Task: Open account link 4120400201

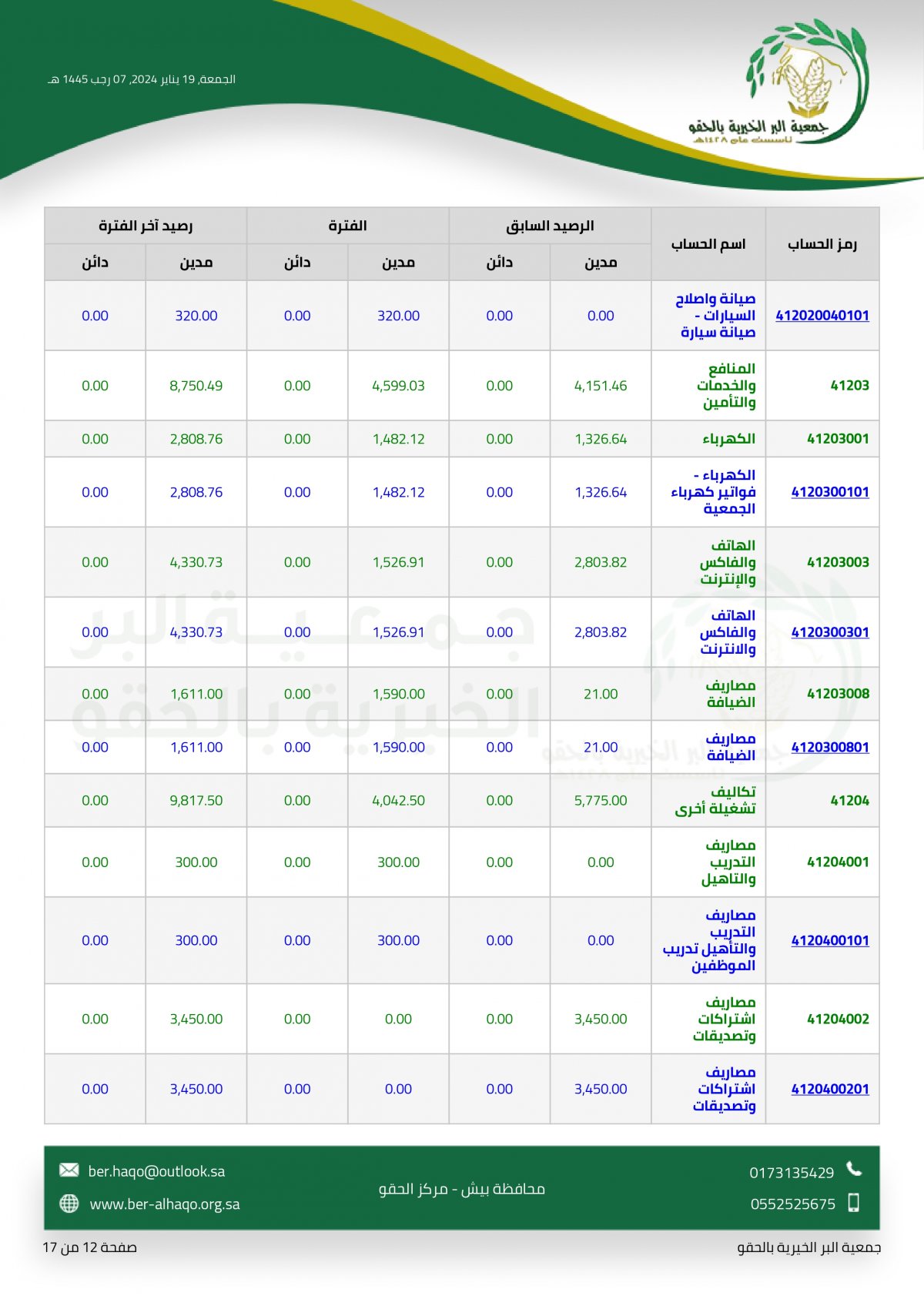Action: point(829,1089)
